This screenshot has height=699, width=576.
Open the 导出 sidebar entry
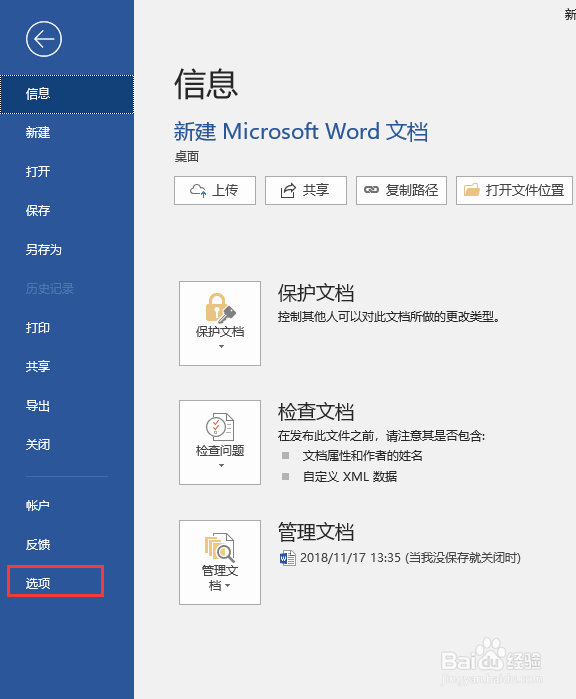click(x=67, y=406)
